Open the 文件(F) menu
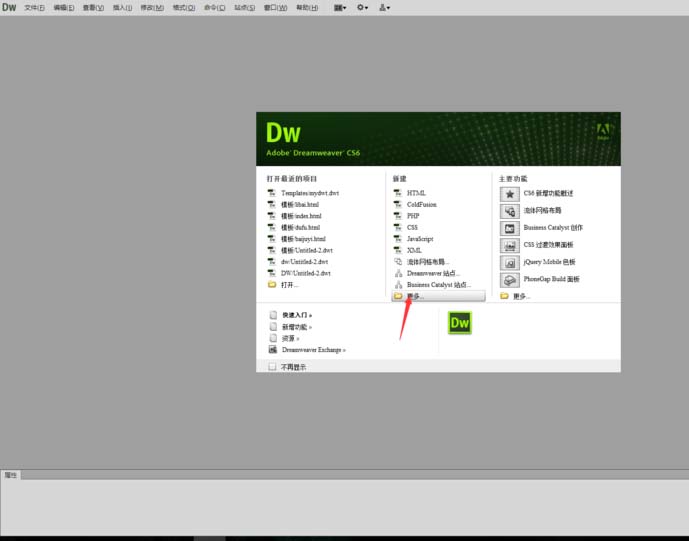The height and width of the screenshot is (541, 689). pyautogui.click(x=34, y=7)
